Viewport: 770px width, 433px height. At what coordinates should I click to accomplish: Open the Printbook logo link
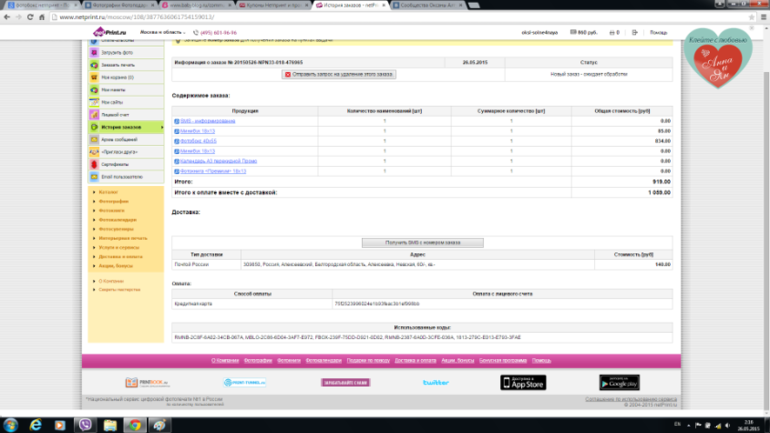pos(146,382)
